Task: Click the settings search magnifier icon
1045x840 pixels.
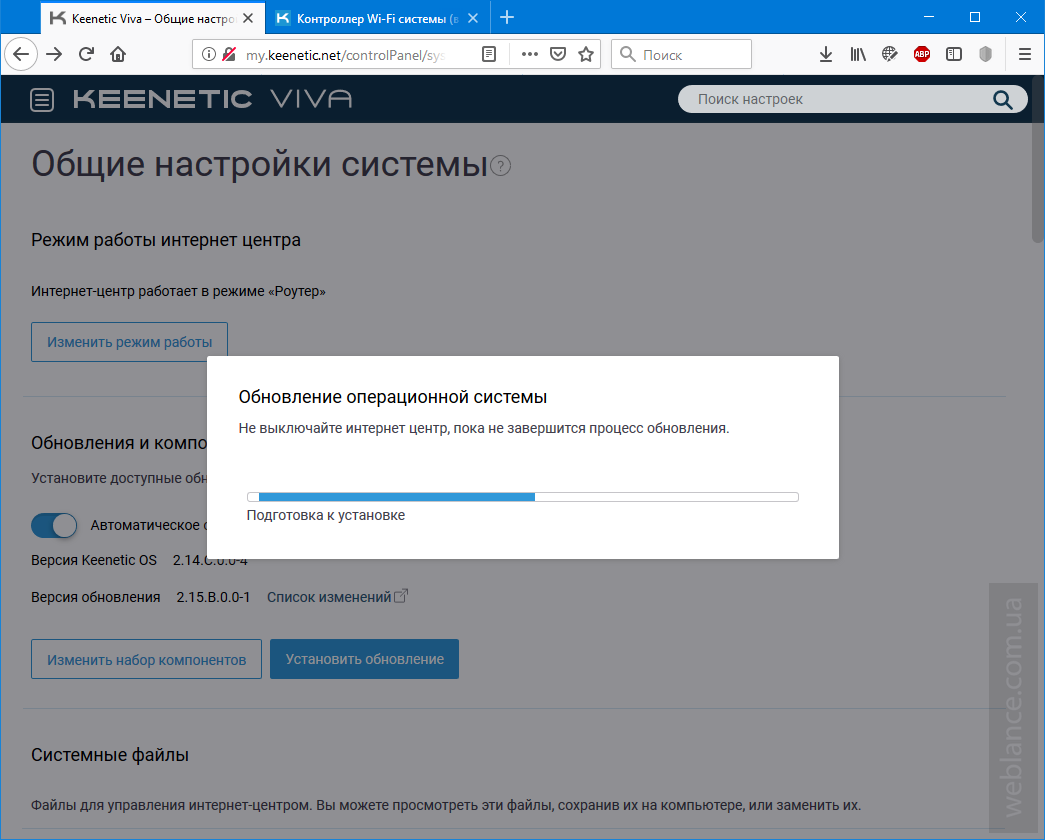Action: 1002,100
